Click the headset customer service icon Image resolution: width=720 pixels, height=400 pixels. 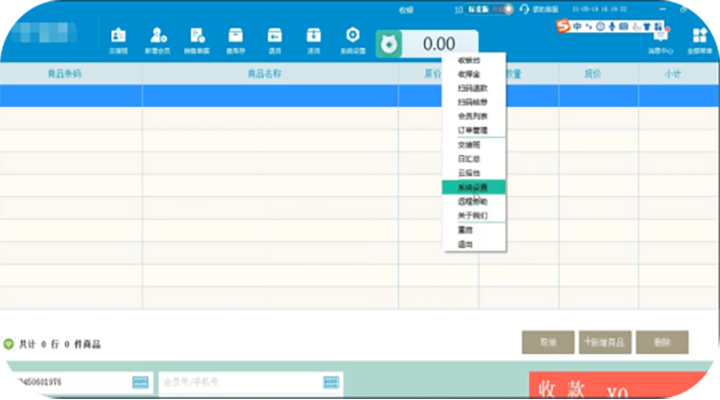524,9
